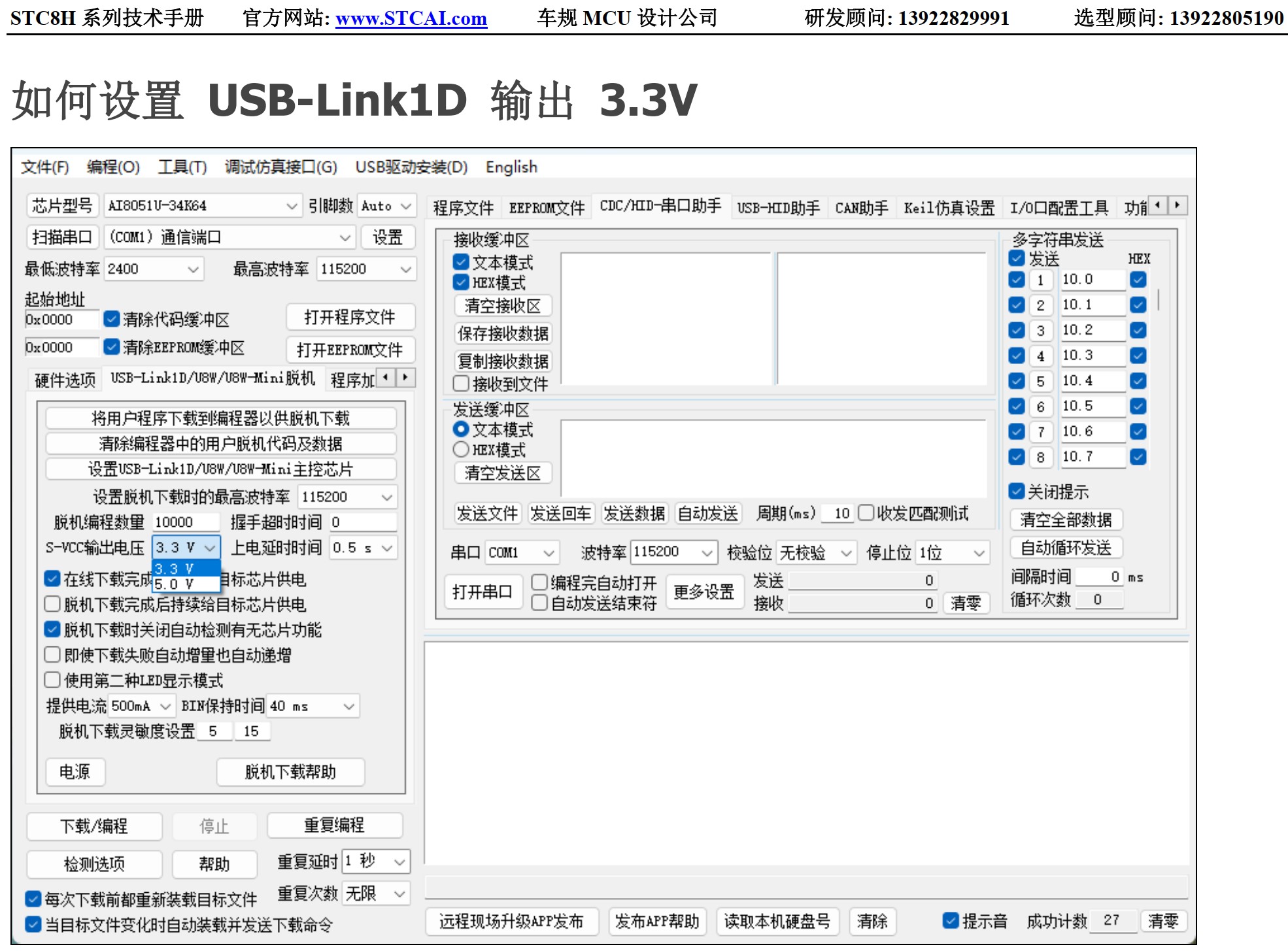Click 下载/编程 button
Viewport: 1288px width, 951px height.
point(95,826)
